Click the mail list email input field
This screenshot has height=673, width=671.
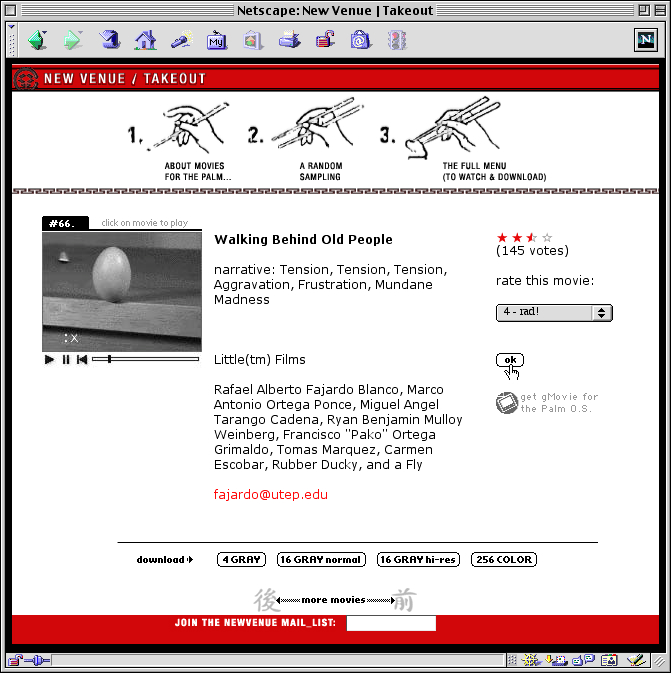point(391,623)
